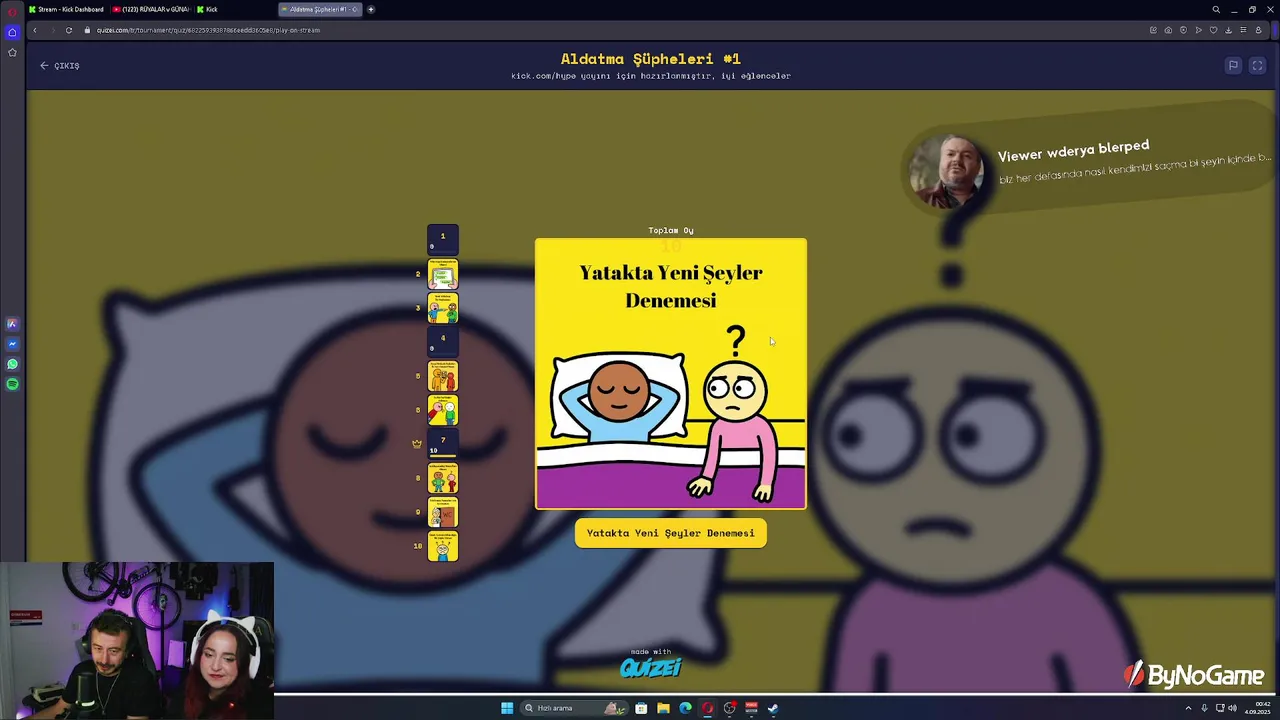Open Opera bookmarks star in sidebar

pos(12,52)
